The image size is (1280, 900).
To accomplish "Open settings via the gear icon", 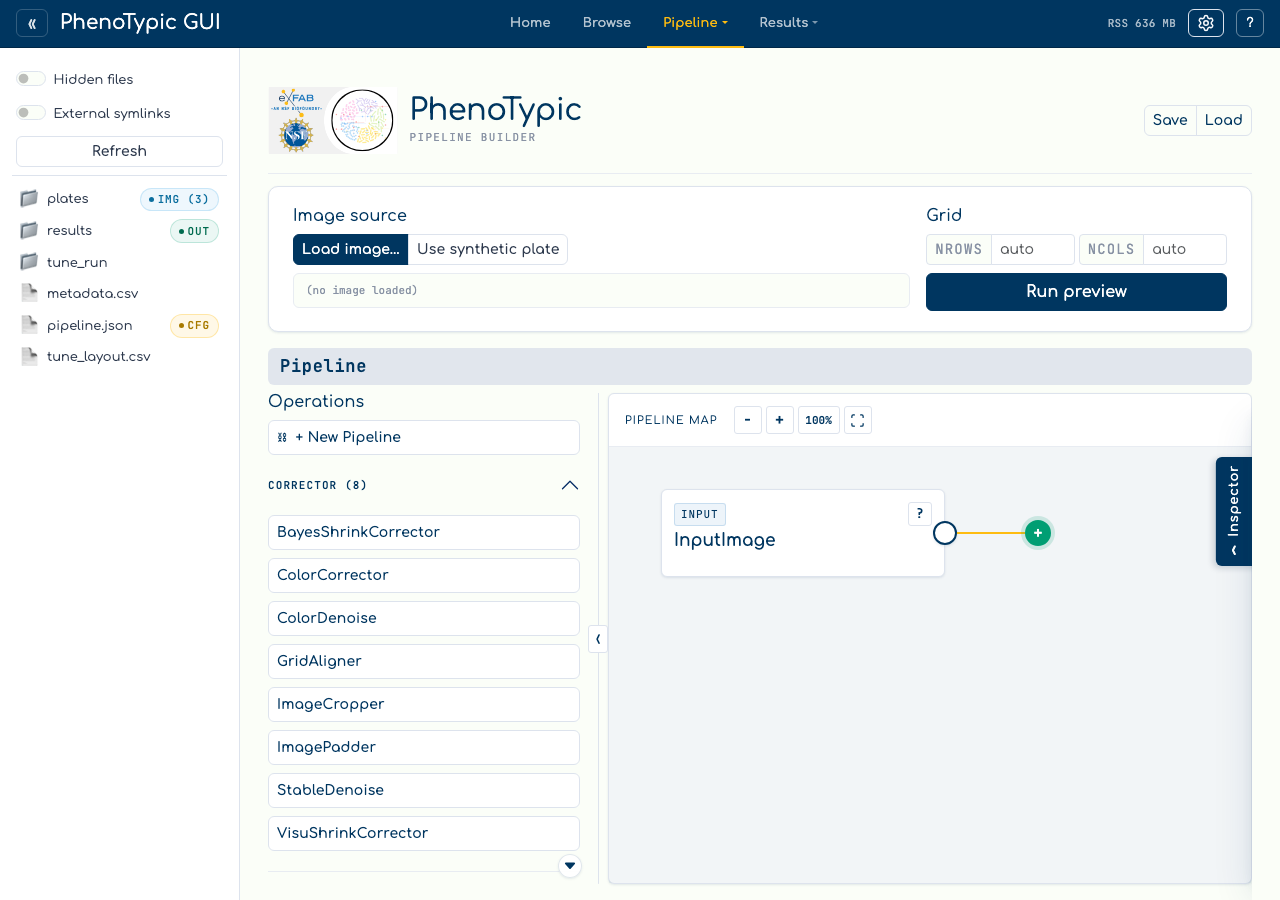I will pyautogui.click(x=1206, y=23).
